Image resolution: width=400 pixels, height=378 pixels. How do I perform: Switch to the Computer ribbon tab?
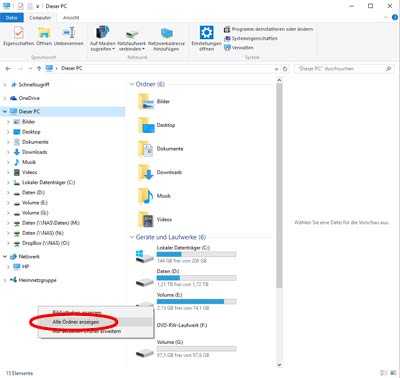coord(40,18)
